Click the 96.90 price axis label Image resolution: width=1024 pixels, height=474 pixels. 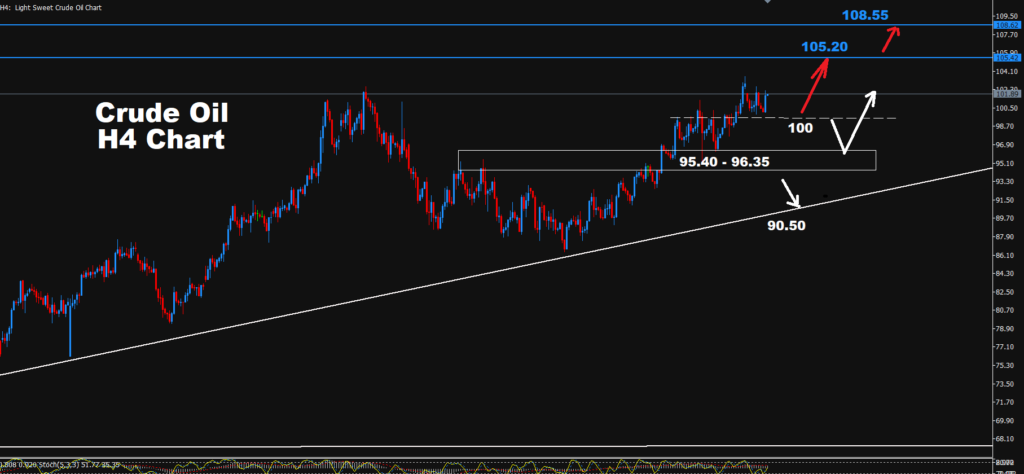coord(1006,144)
